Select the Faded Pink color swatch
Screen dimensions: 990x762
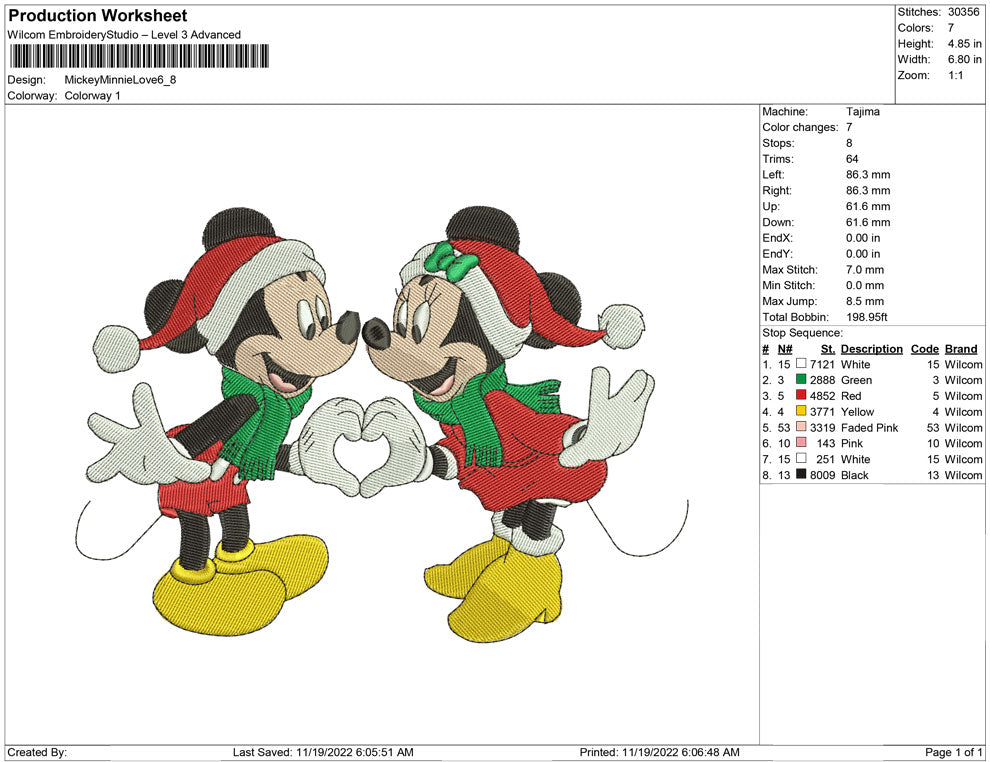[x=801, y=427]
